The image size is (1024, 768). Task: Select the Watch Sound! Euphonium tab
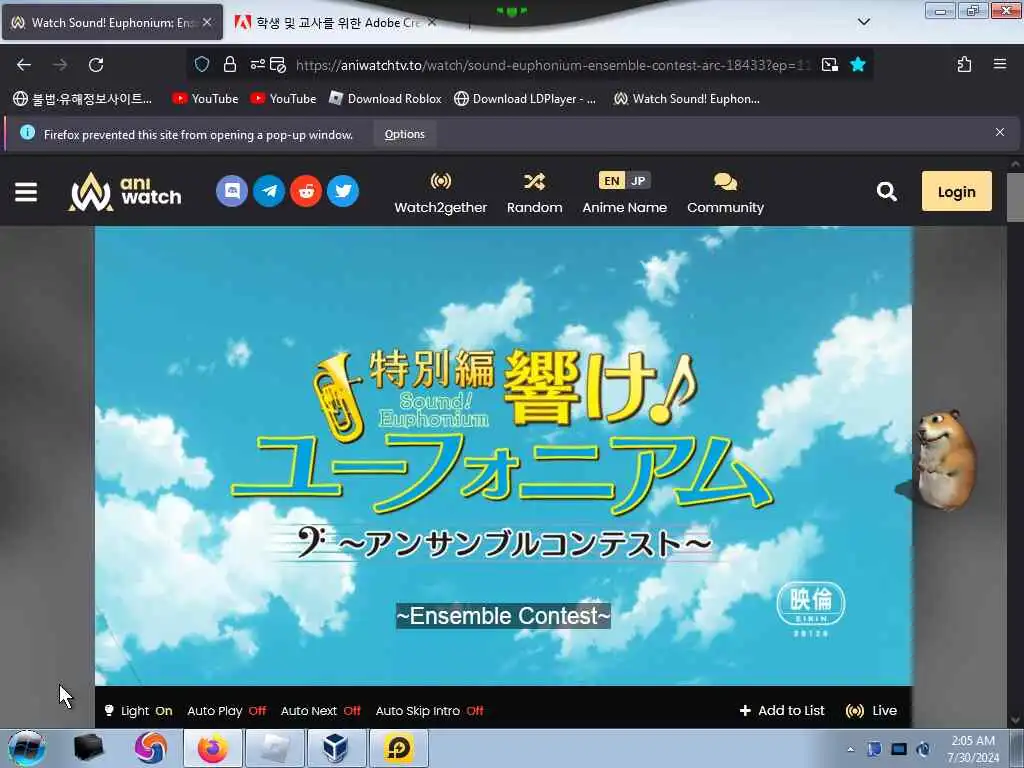112,22
